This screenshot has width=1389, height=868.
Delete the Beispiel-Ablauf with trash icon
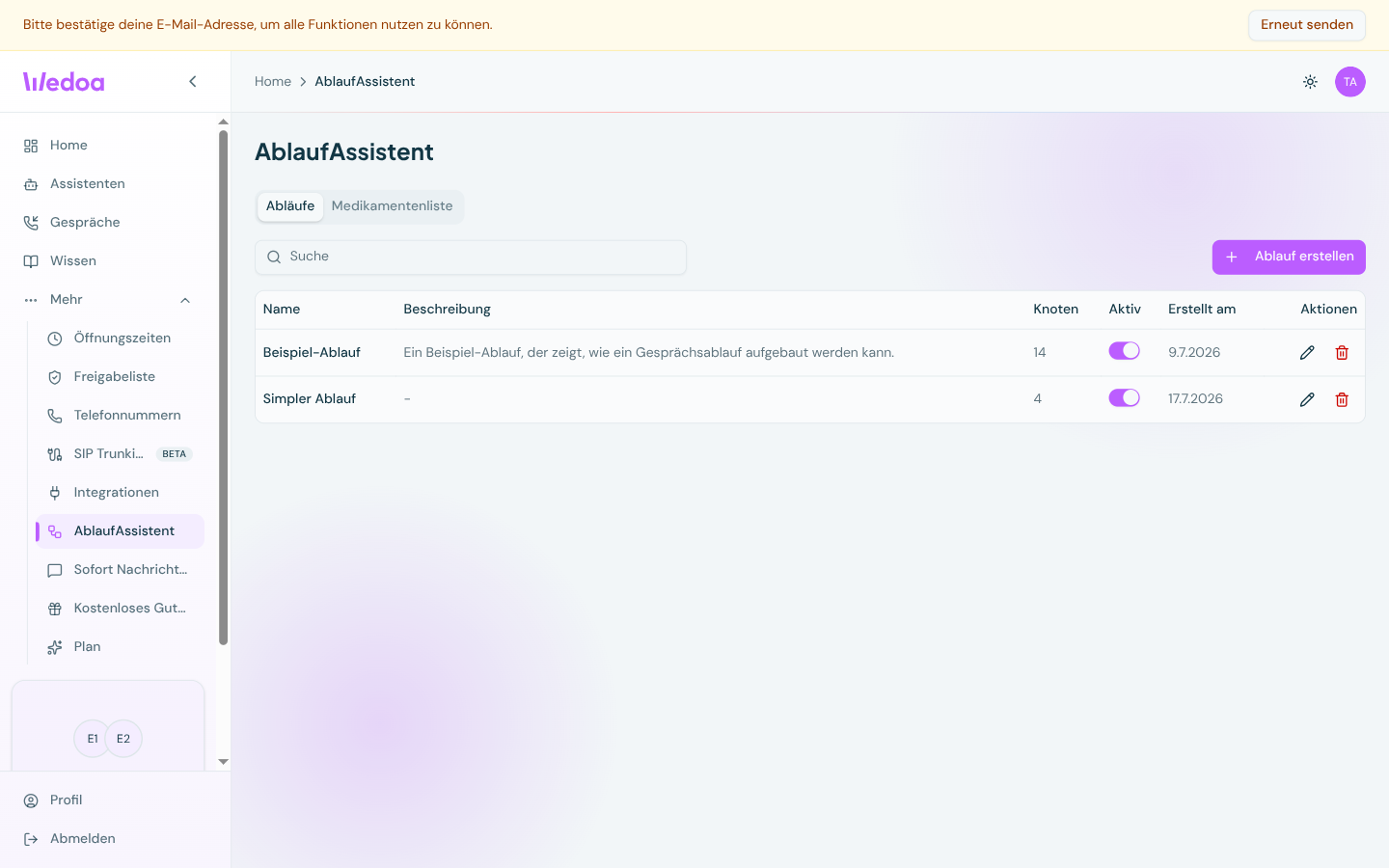point(1342,353)
